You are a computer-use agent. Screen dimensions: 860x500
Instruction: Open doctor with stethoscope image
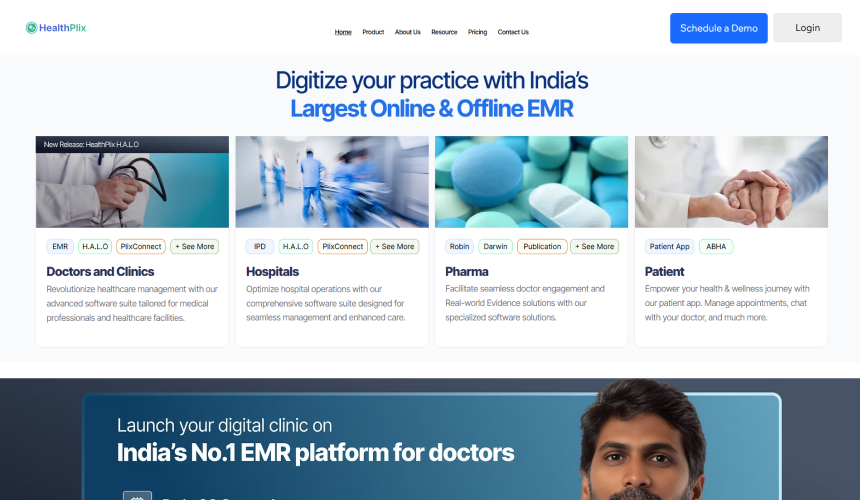coord(132,190)
